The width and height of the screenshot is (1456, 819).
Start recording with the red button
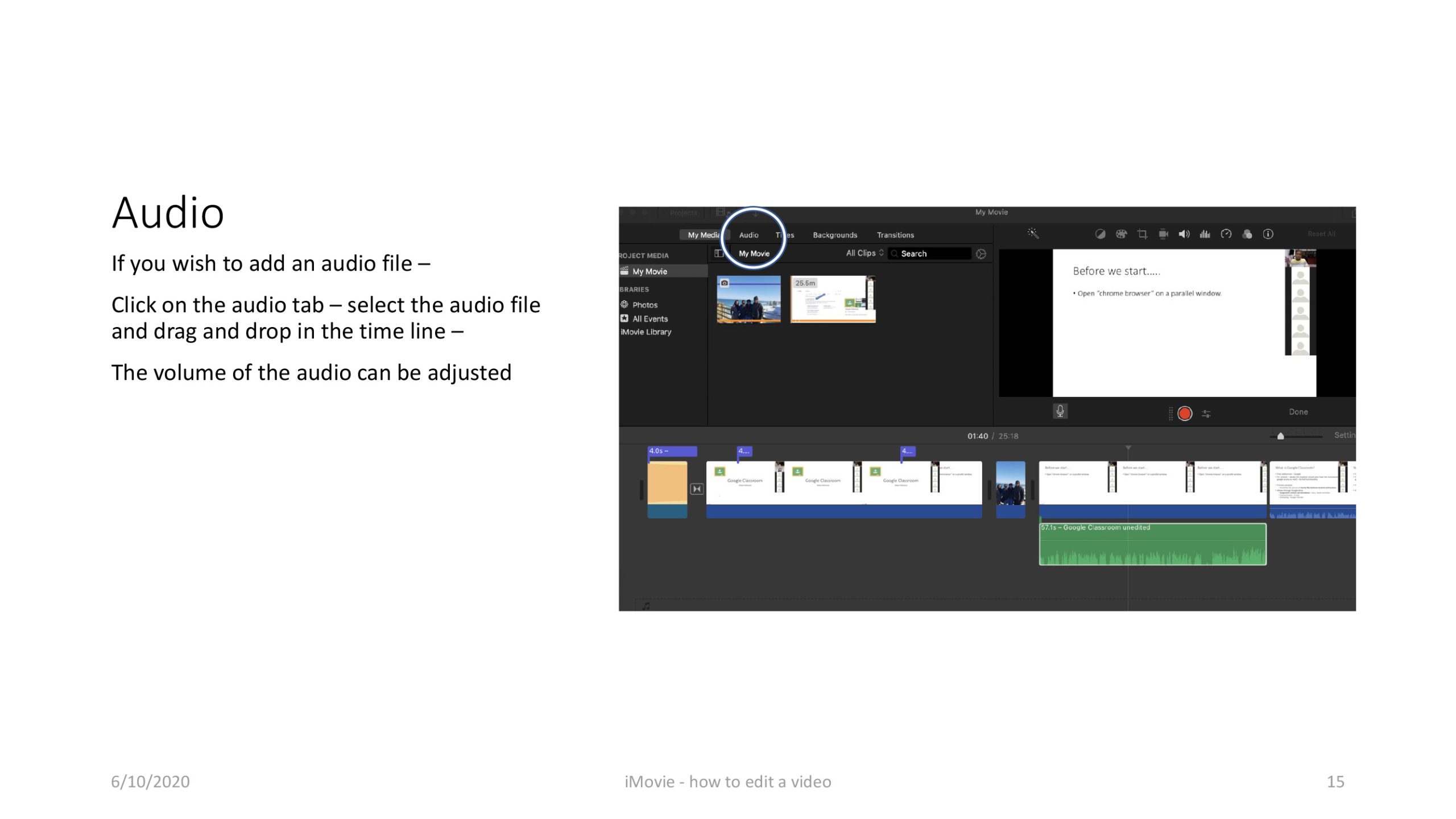pyautogui.click(x=1185, y=413)
